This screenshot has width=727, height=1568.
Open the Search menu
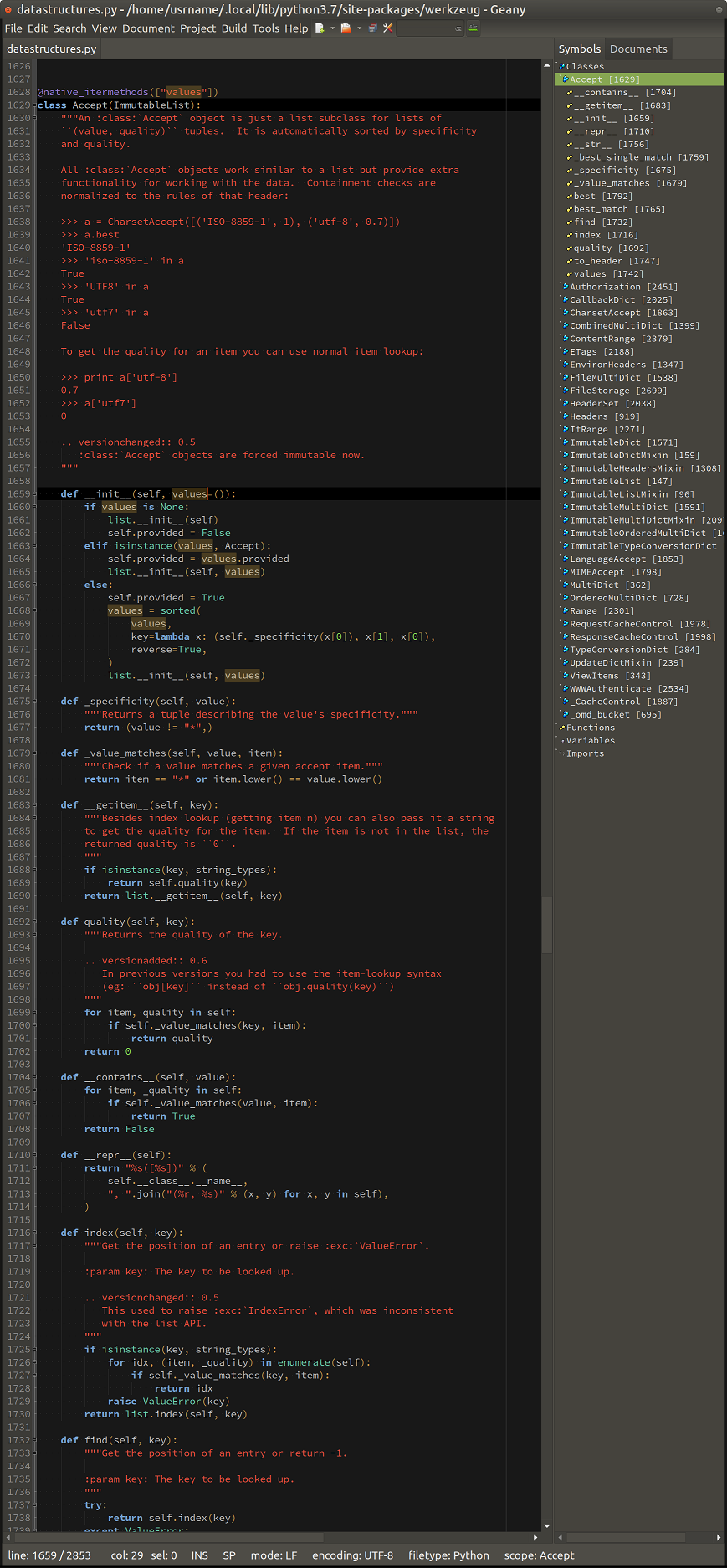[69, 28]
